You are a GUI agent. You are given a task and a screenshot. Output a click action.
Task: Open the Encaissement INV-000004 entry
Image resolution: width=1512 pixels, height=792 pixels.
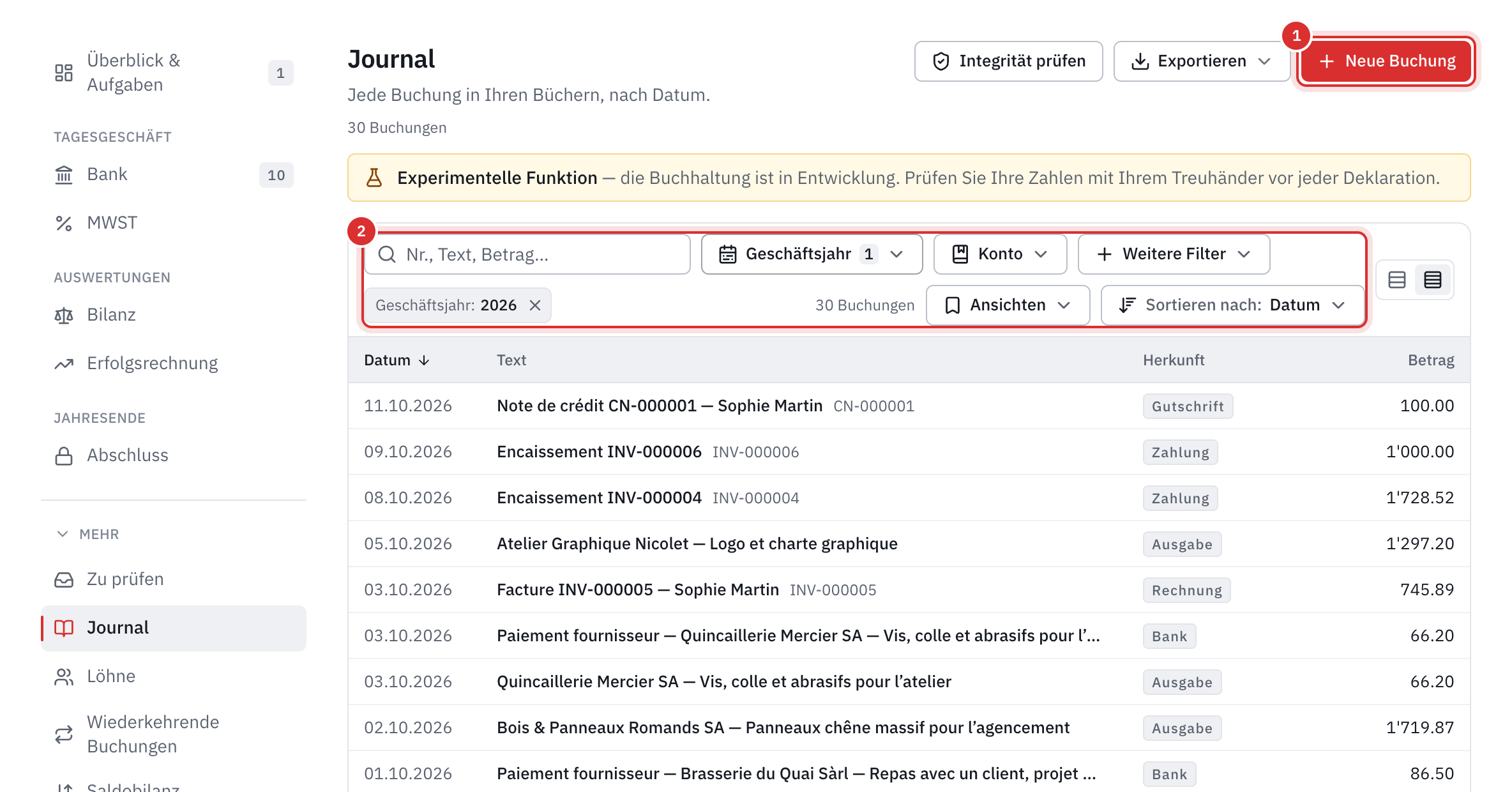click(x=909, y=498)
